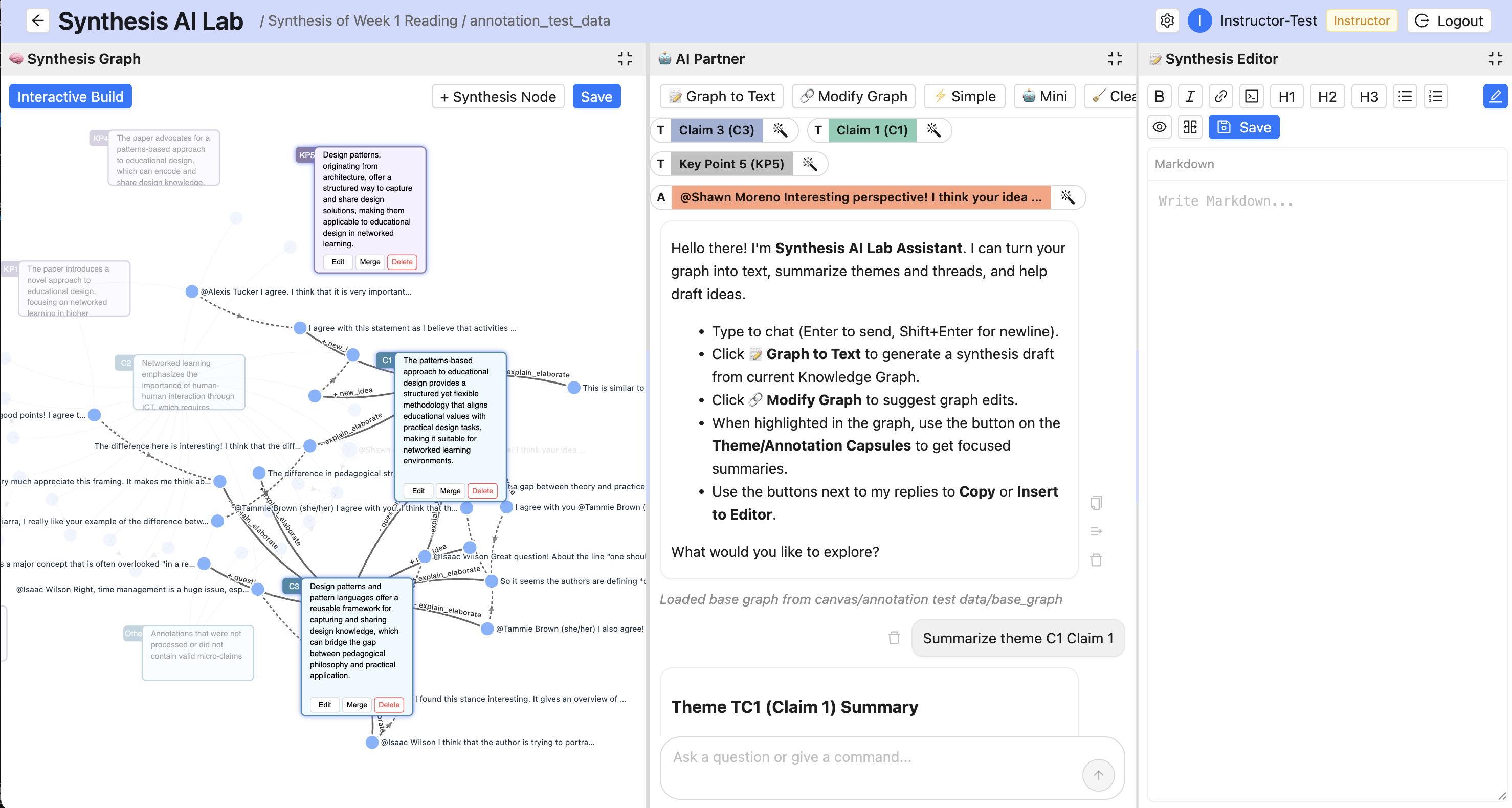This screenshot has height=808, width=1512.
Task: Click Modify Graph button
Action: [854, 96]
